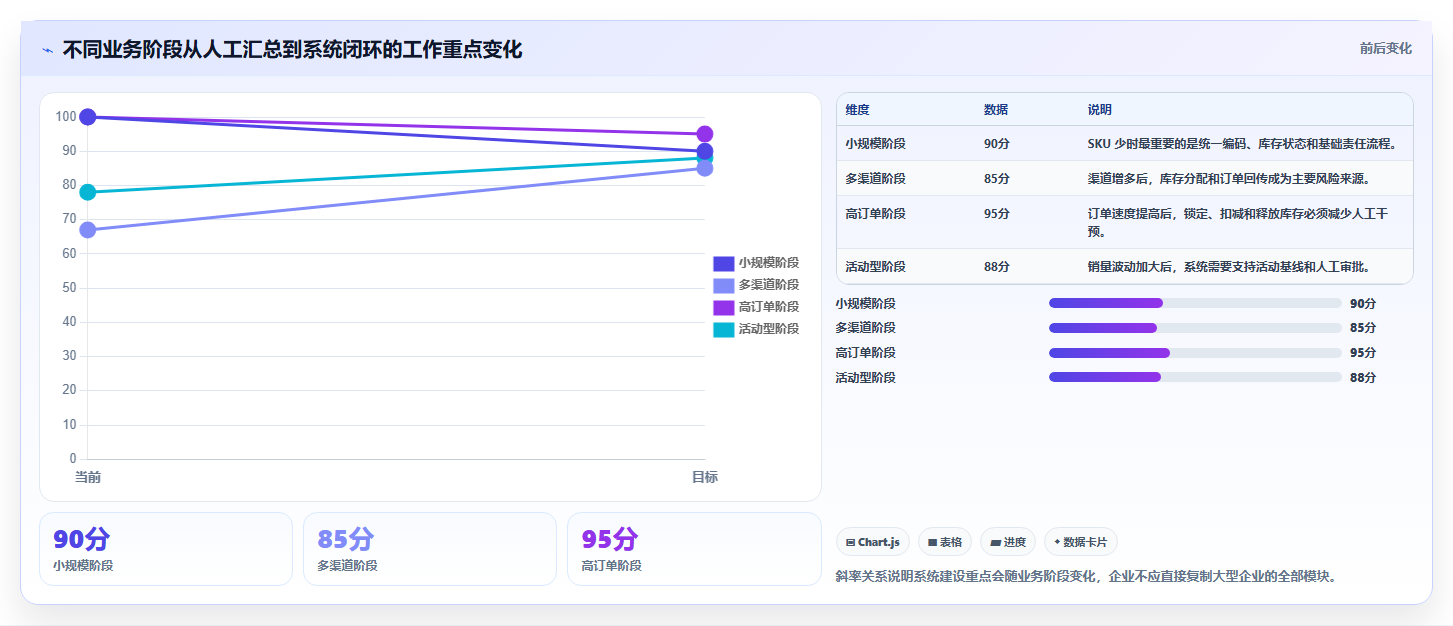
Task: Click the 多渠道阶段 progress bar
Action: coord(1195,328)
